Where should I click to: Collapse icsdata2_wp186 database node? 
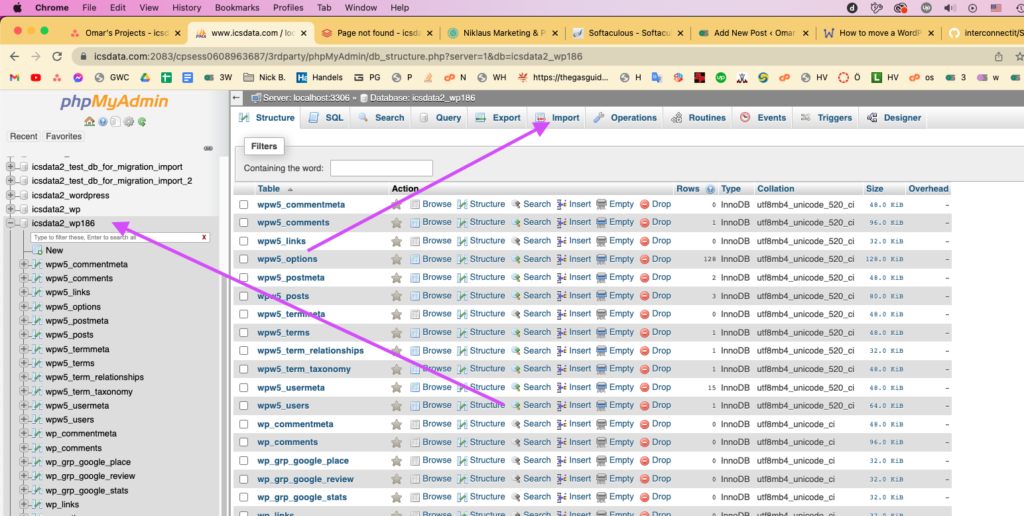point(10,223)
